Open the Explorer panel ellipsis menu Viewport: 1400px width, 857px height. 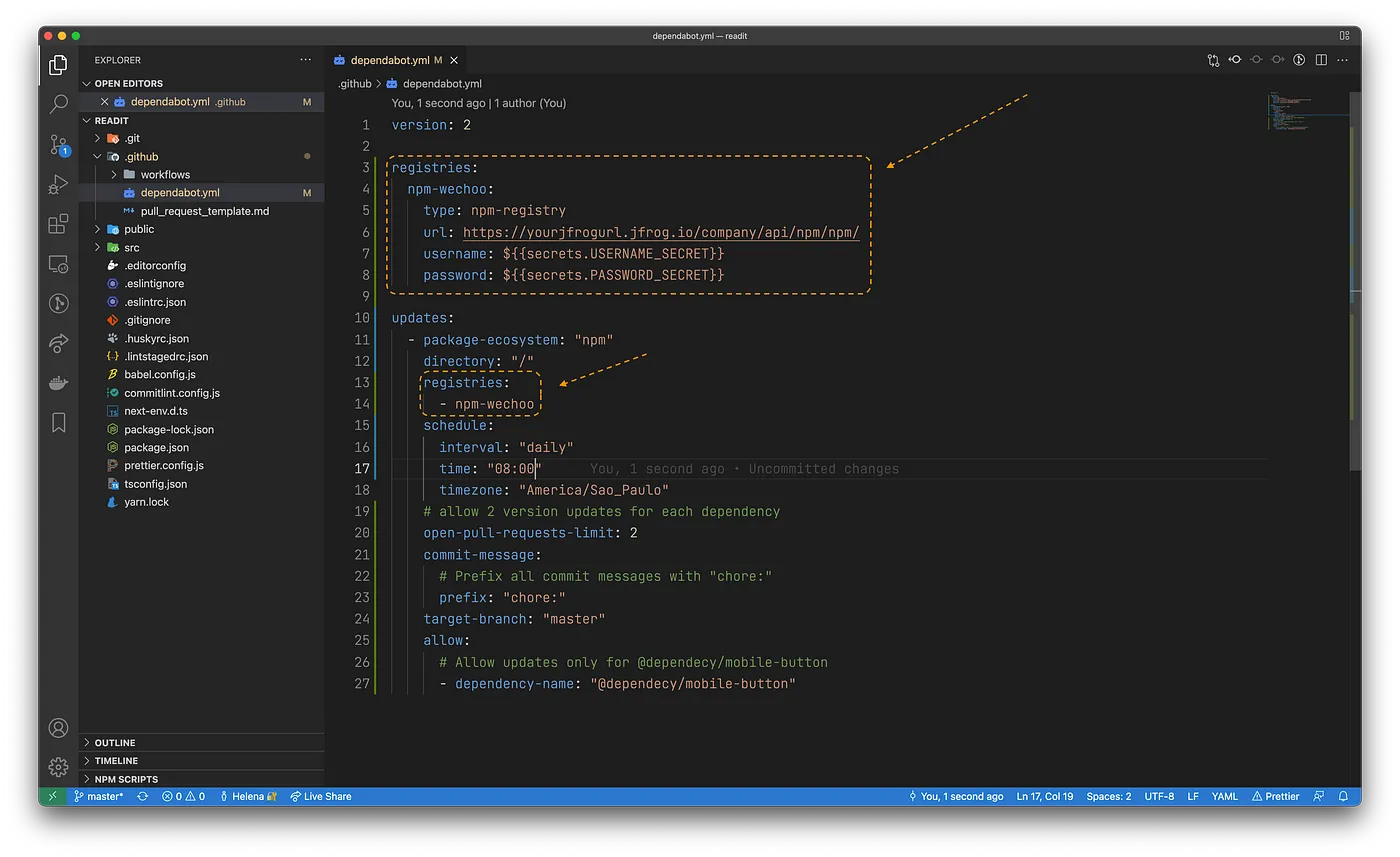tap(306, 60)
